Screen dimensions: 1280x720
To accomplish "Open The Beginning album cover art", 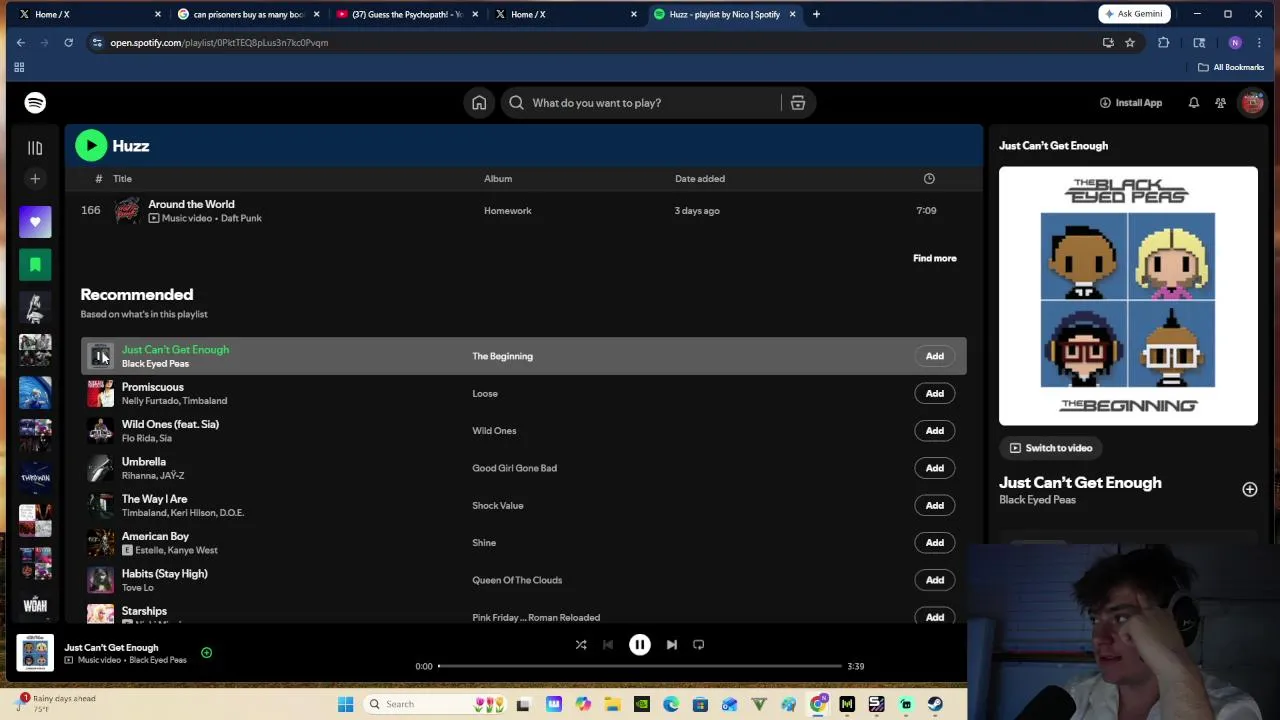I will [x=1128, y=296].
